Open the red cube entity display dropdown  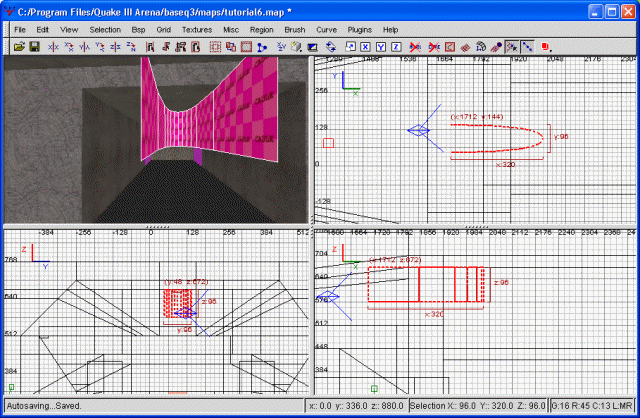547,47
